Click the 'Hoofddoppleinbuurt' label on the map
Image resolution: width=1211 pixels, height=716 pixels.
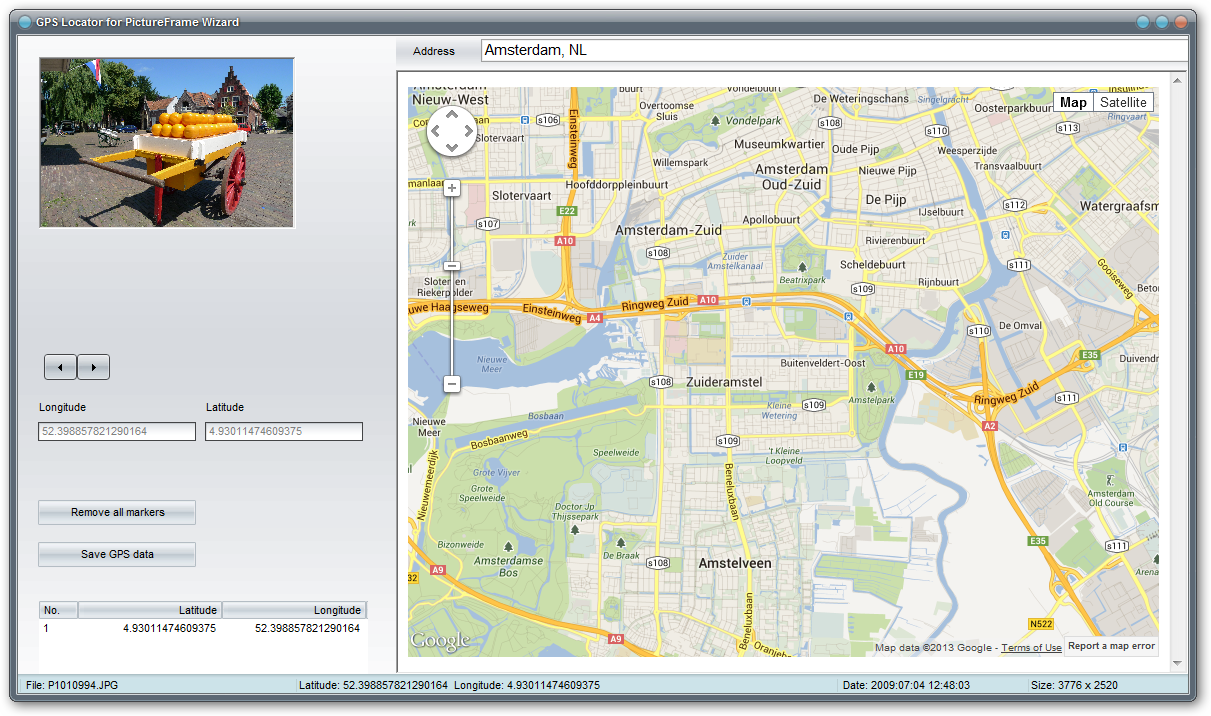click(617, 185)
